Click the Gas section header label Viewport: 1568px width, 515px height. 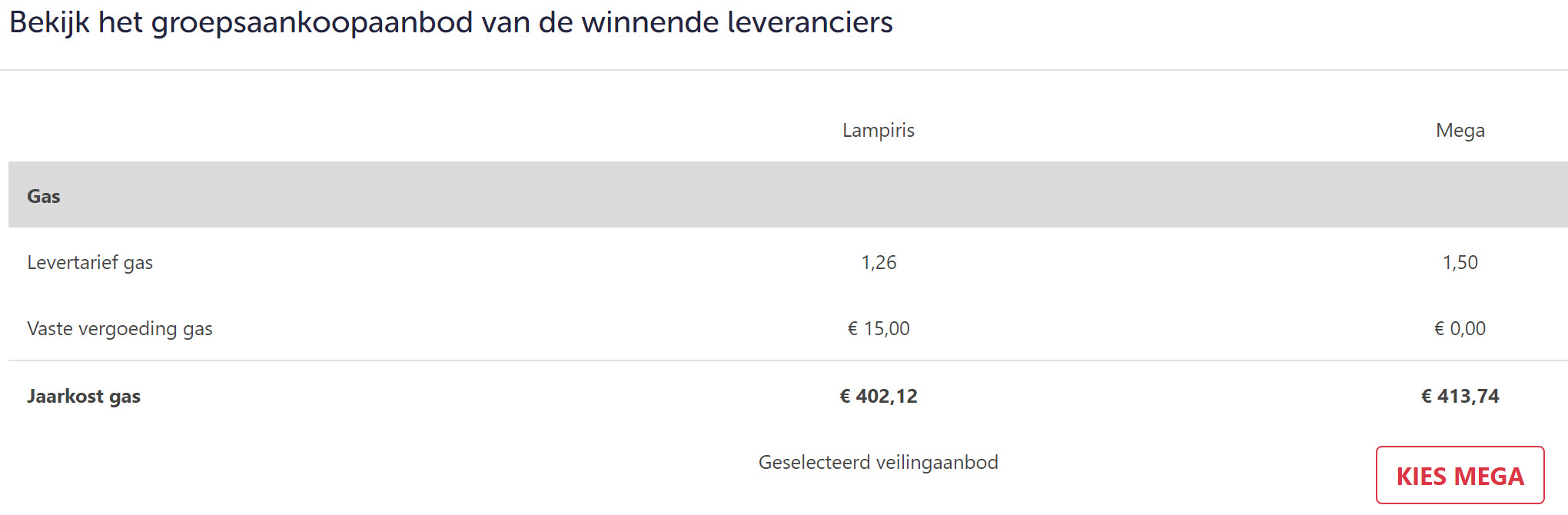click(44, 196)
